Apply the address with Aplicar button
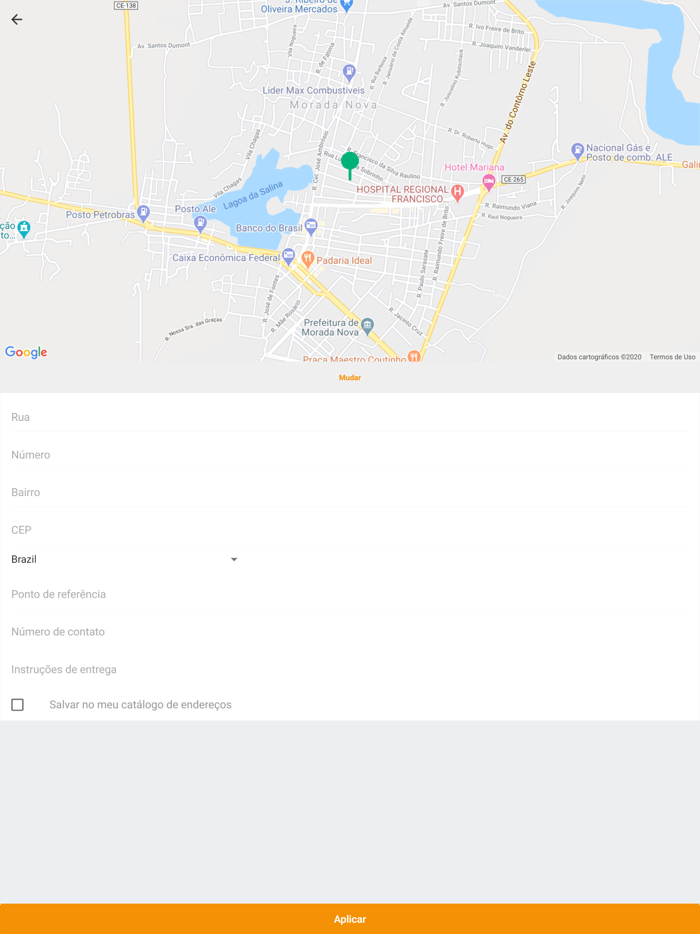Image resolution: width=700 pixels, height=934 pixels. coord(350,919)
